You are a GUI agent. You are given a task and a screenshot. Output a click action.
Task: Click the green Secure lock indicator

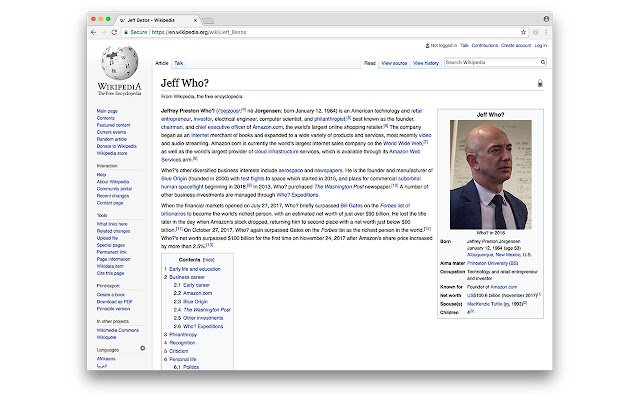(x=136, y=32)
